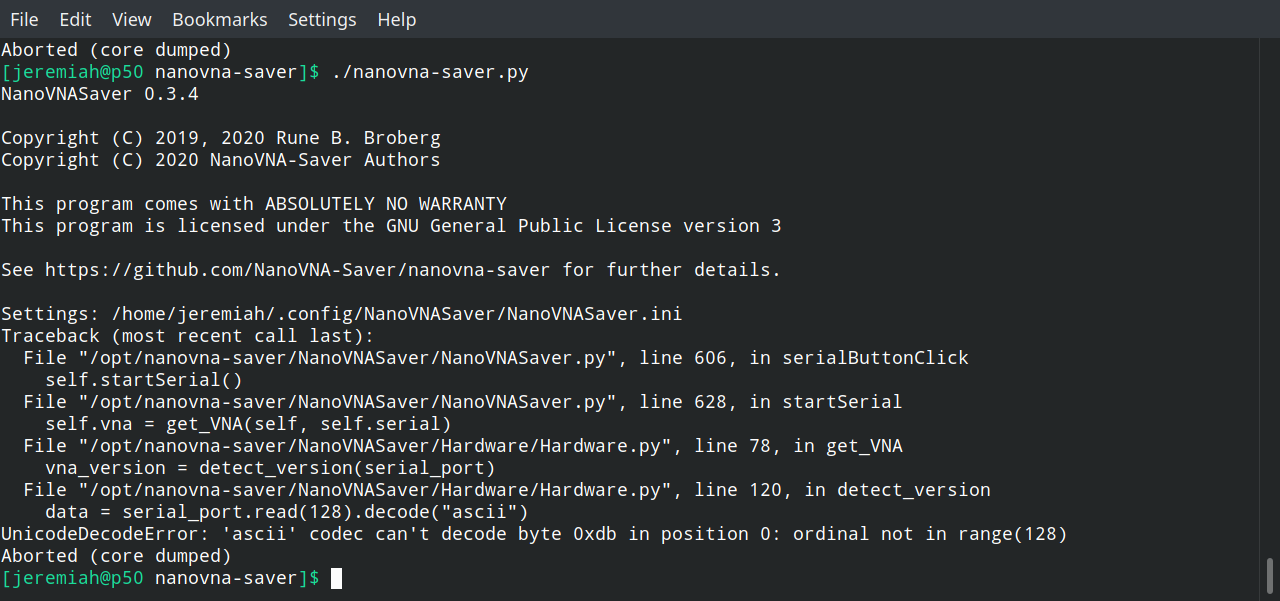The height and width of the screenshot is (601, 1280).
Task: Click the terminal cursor at the last prompt
Action: pyautogui.click(x=336, y=578)
